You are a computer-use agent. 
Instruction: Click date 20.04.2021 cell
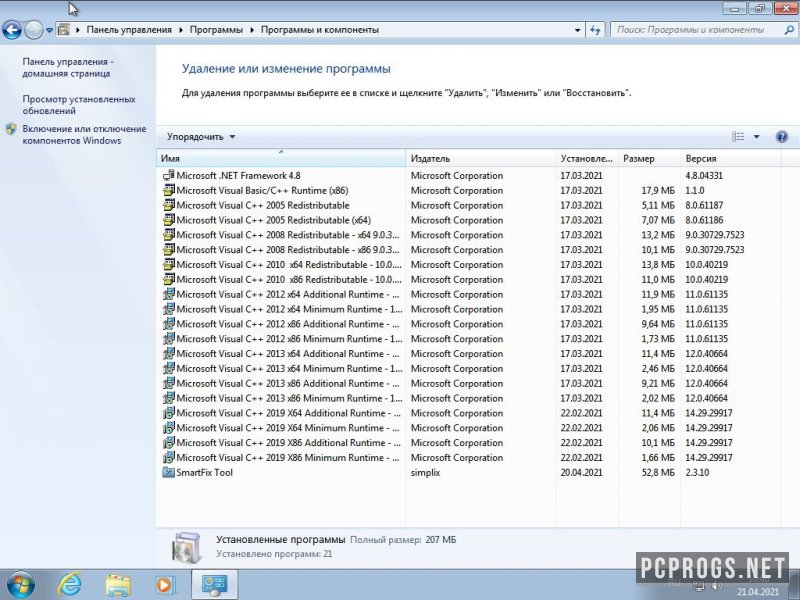(581, 472)
